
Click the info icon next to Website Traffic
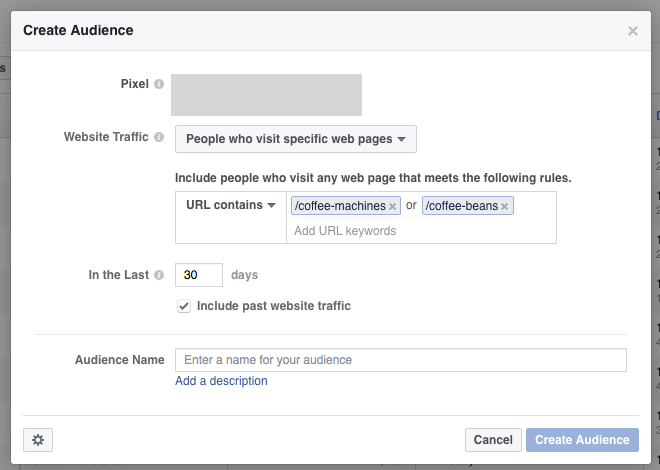(159, 137)
